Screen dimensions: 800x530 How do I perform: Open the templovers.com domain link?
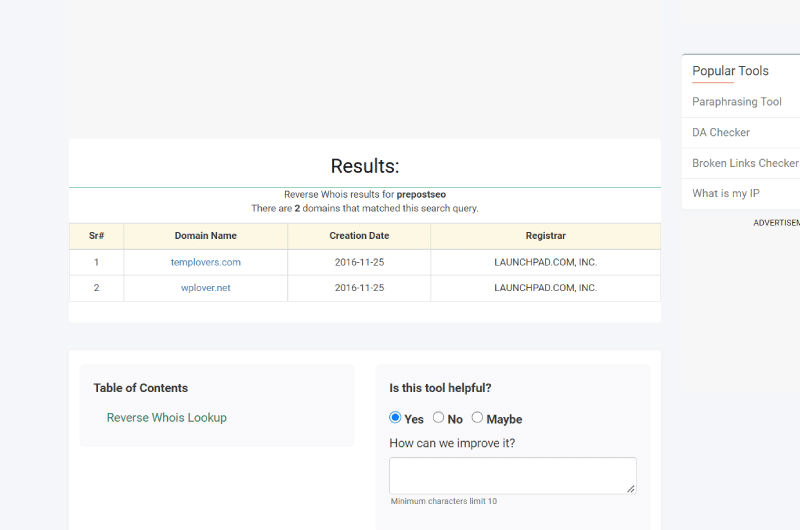click(x=206, y=262)
